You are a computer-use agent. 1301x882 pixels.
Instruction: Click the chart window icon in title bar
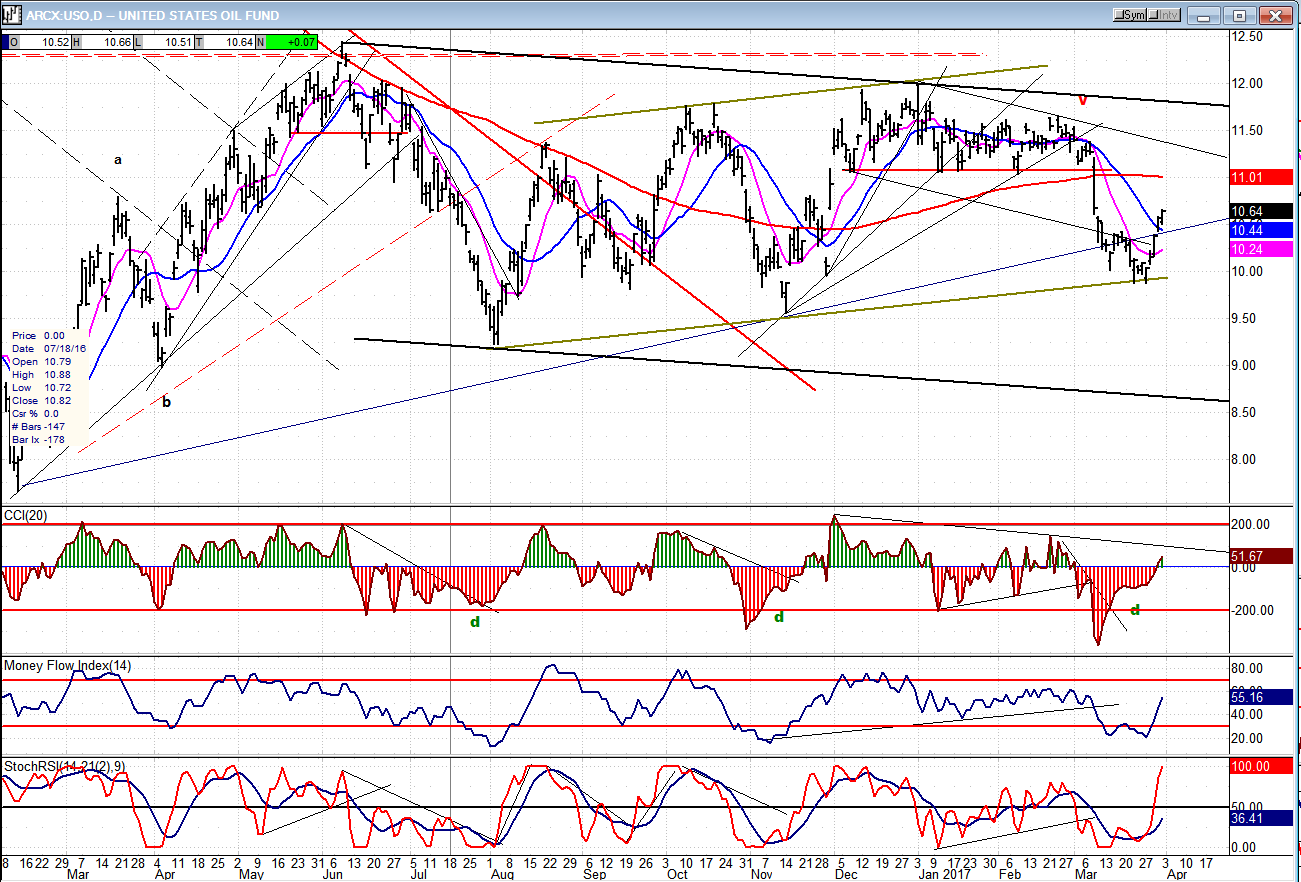tap(12, 15)
